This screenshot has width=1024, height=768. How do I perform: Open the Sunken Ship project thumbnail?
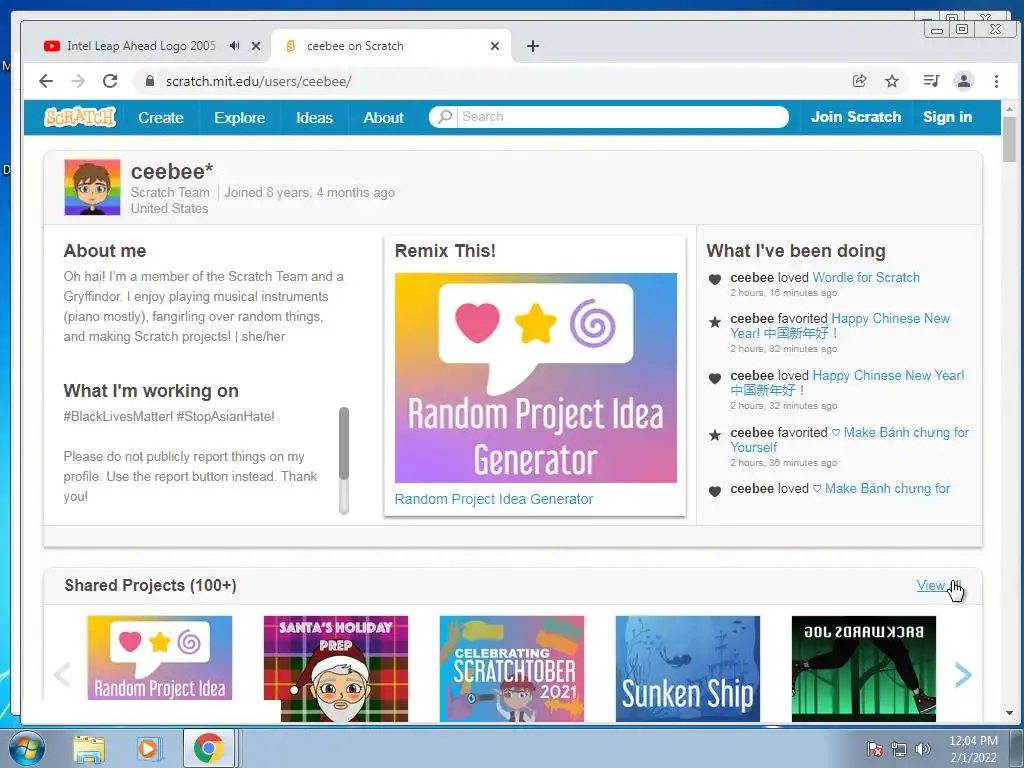pos(688,669)
